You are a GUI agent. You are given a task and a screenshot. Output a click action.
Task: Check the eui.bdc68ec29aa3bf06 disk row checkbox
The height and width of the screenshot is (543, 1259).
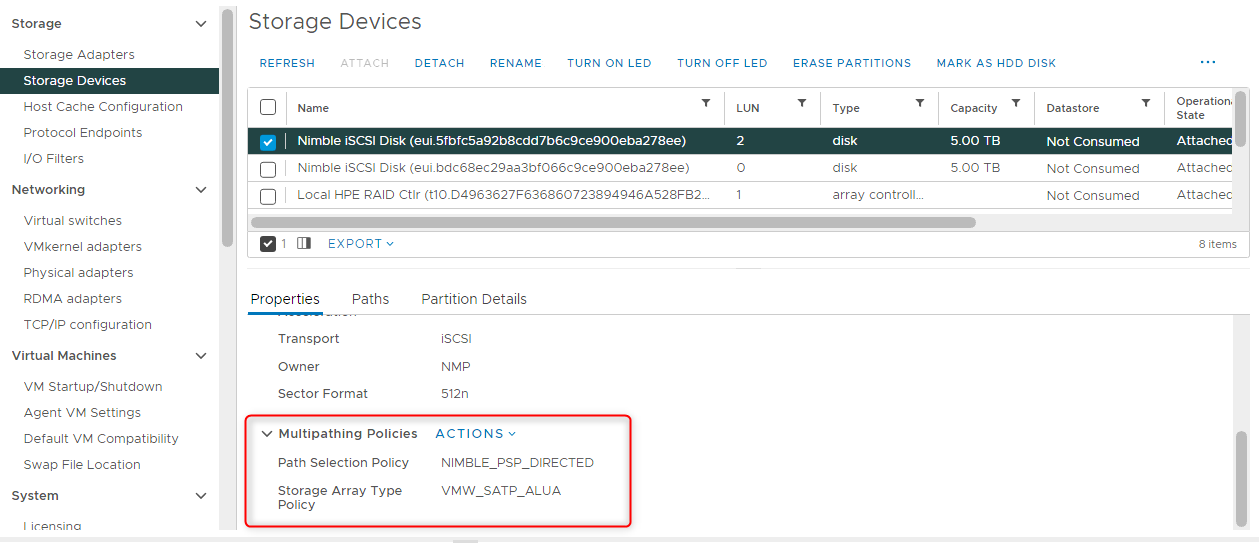pyautogui.click(x=268, y=168)
